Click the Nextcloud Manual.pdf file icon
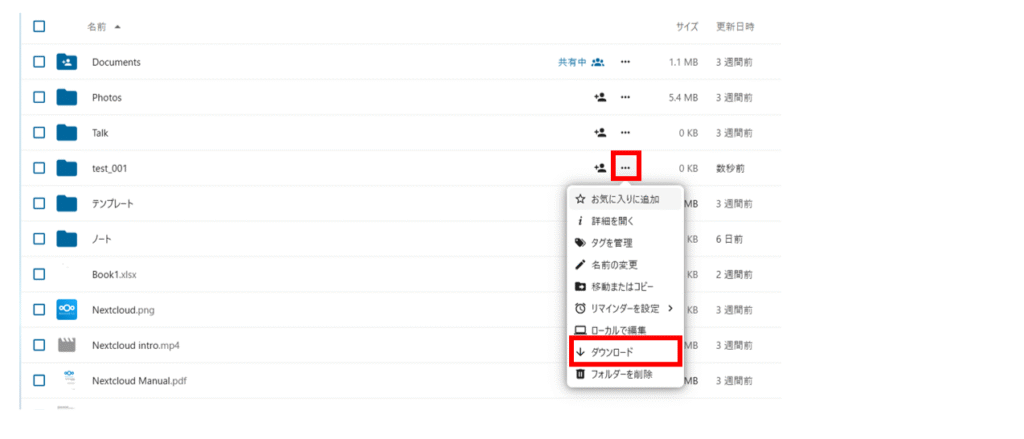1024x439 pixels. click(67, 380)
